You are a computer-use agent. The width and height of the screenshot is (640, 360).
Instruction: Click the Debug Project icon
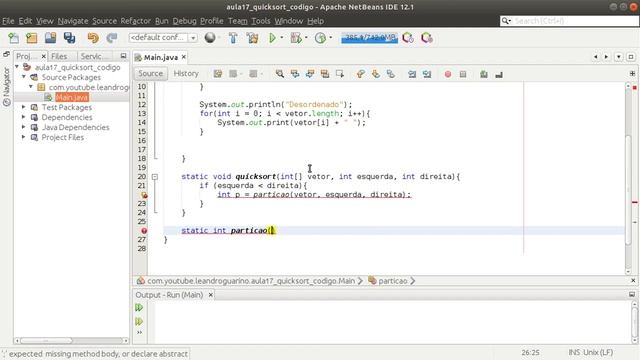point(296,38)
